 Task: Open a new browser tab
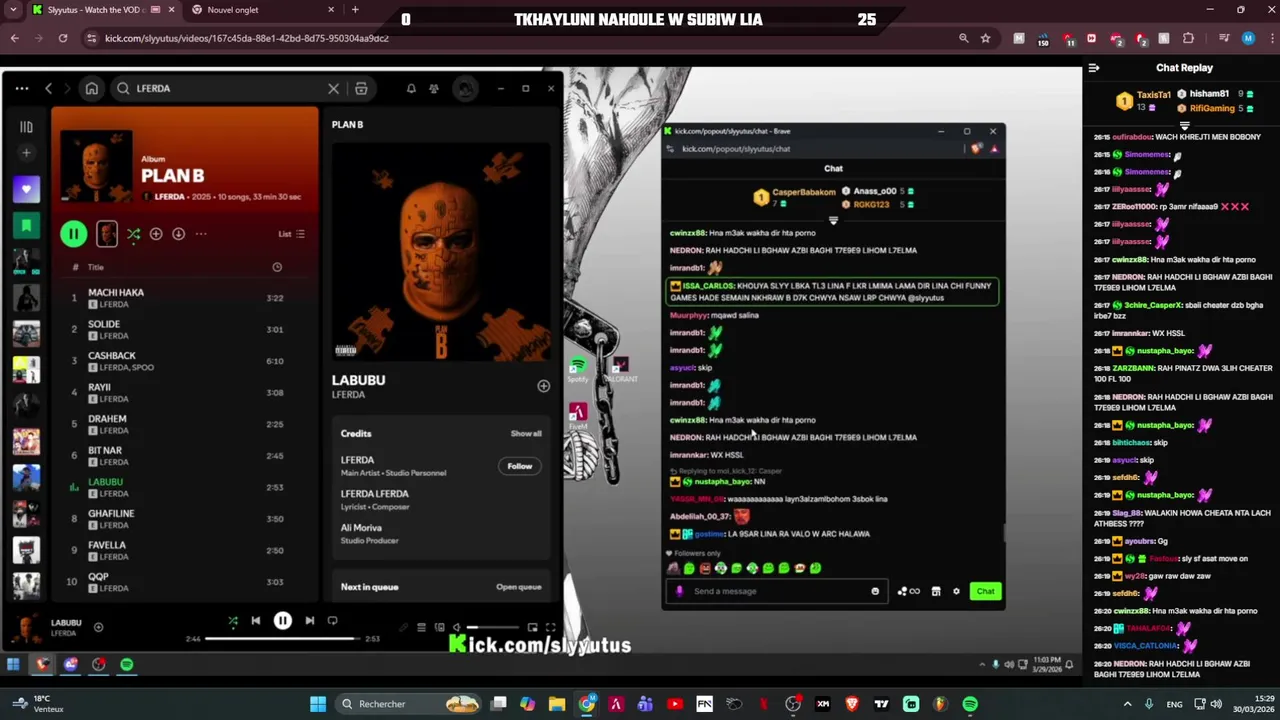point(355,10)
